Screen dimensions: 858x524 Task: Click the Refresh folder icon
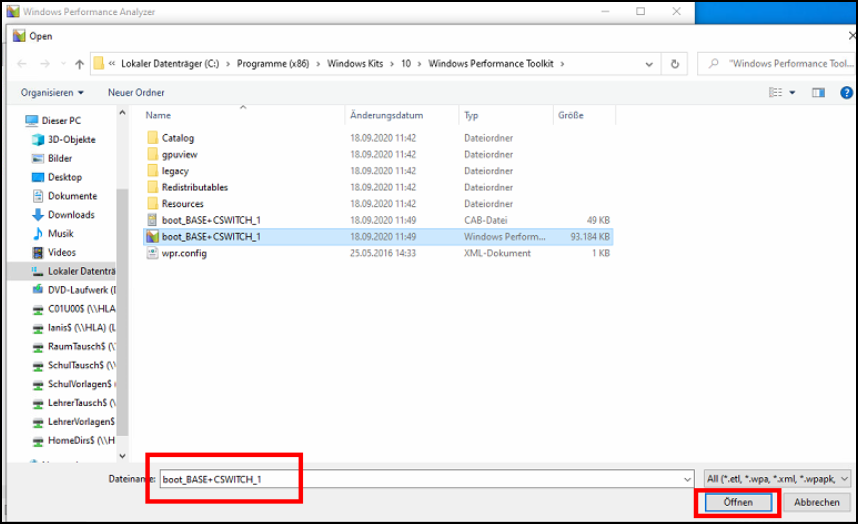(x=675, y=64)
